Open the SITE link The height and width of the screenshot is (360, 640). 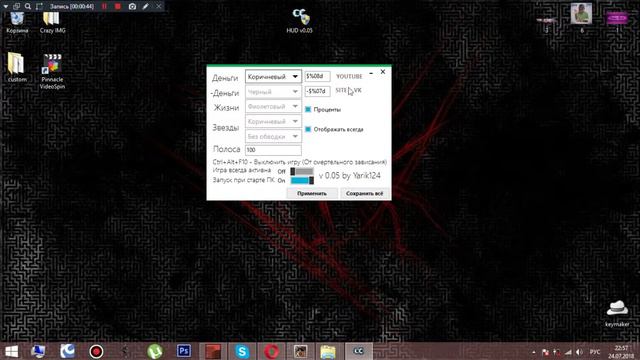(x=341, y=90)
